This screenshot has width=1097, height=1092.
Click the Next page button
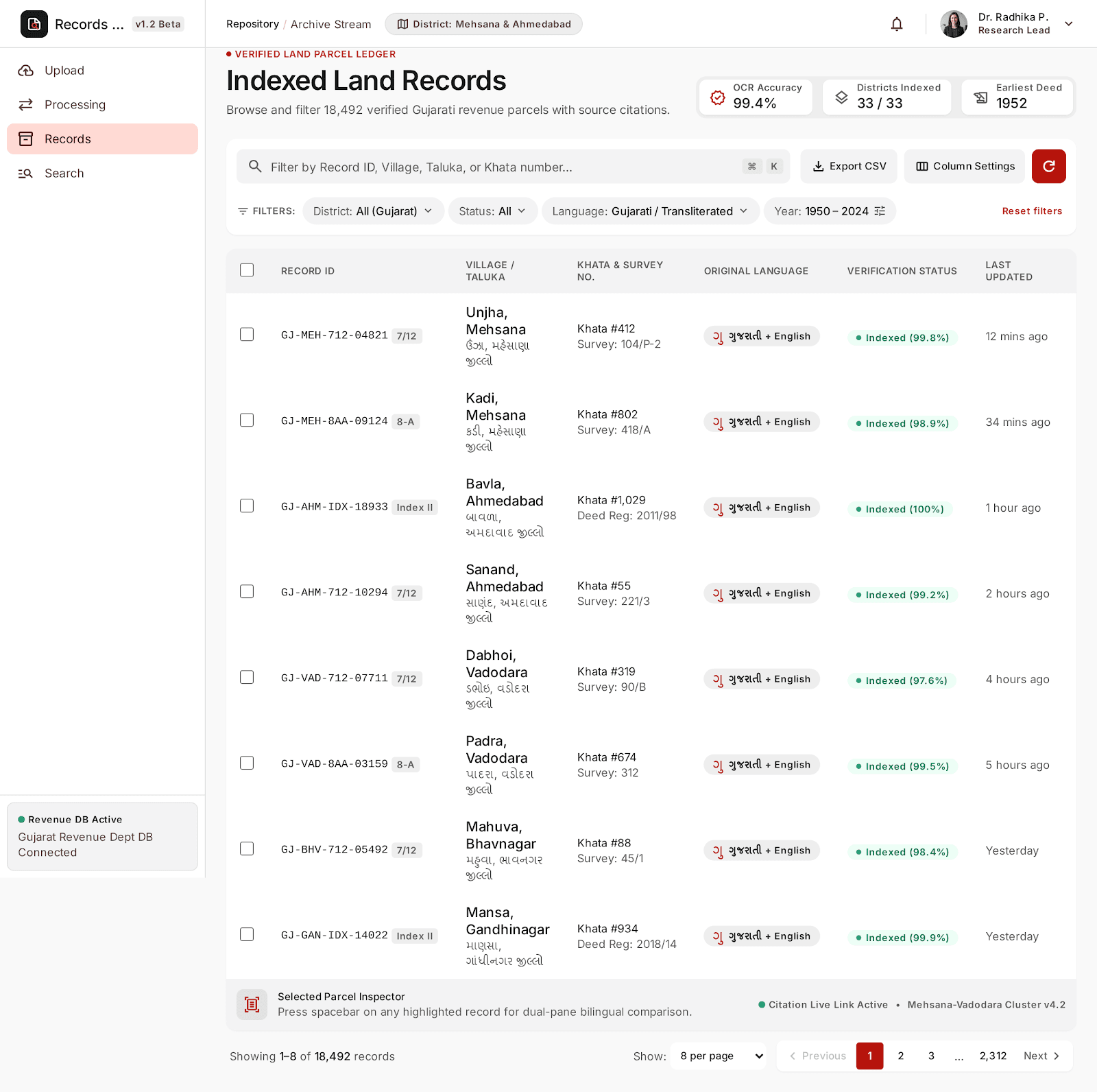(x=1041, y=1056)
